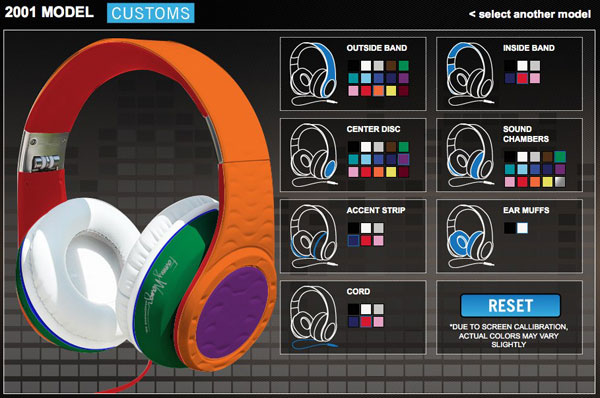The image size is (600, 398).
Task: Choose red swatch for Inside Band
Action: (522, 78)
